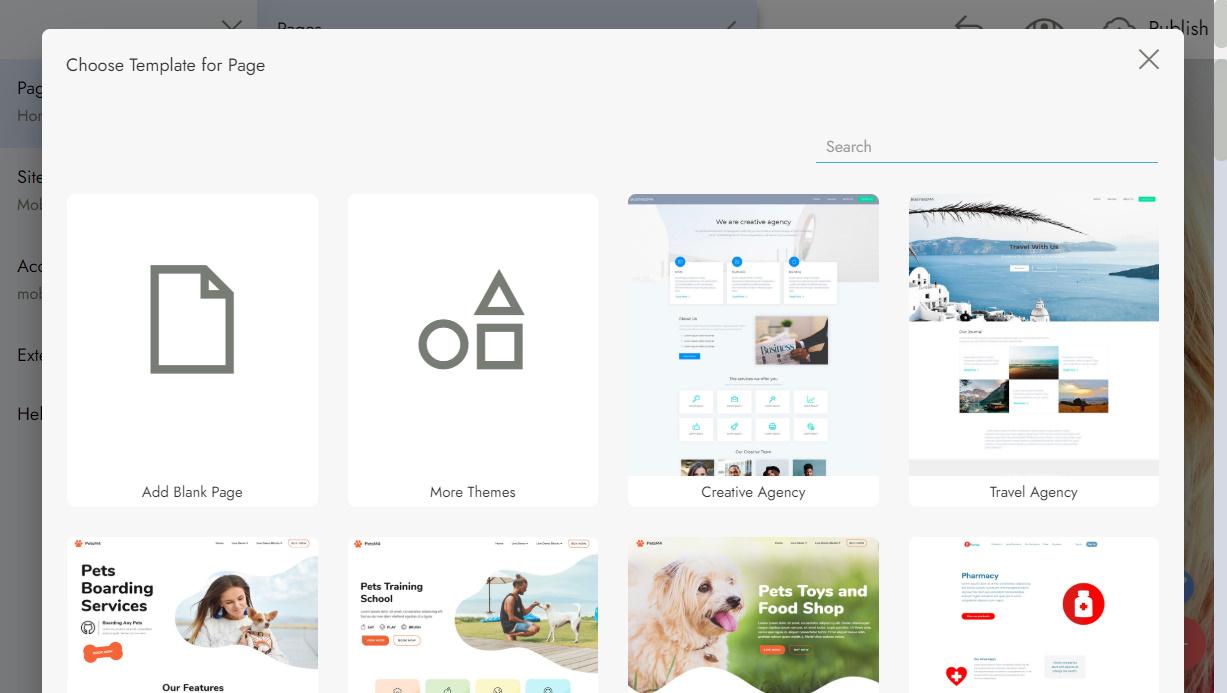Open the Sites item in the sidebar
Screen dimensions: 1227x693
tap(29, 177)
